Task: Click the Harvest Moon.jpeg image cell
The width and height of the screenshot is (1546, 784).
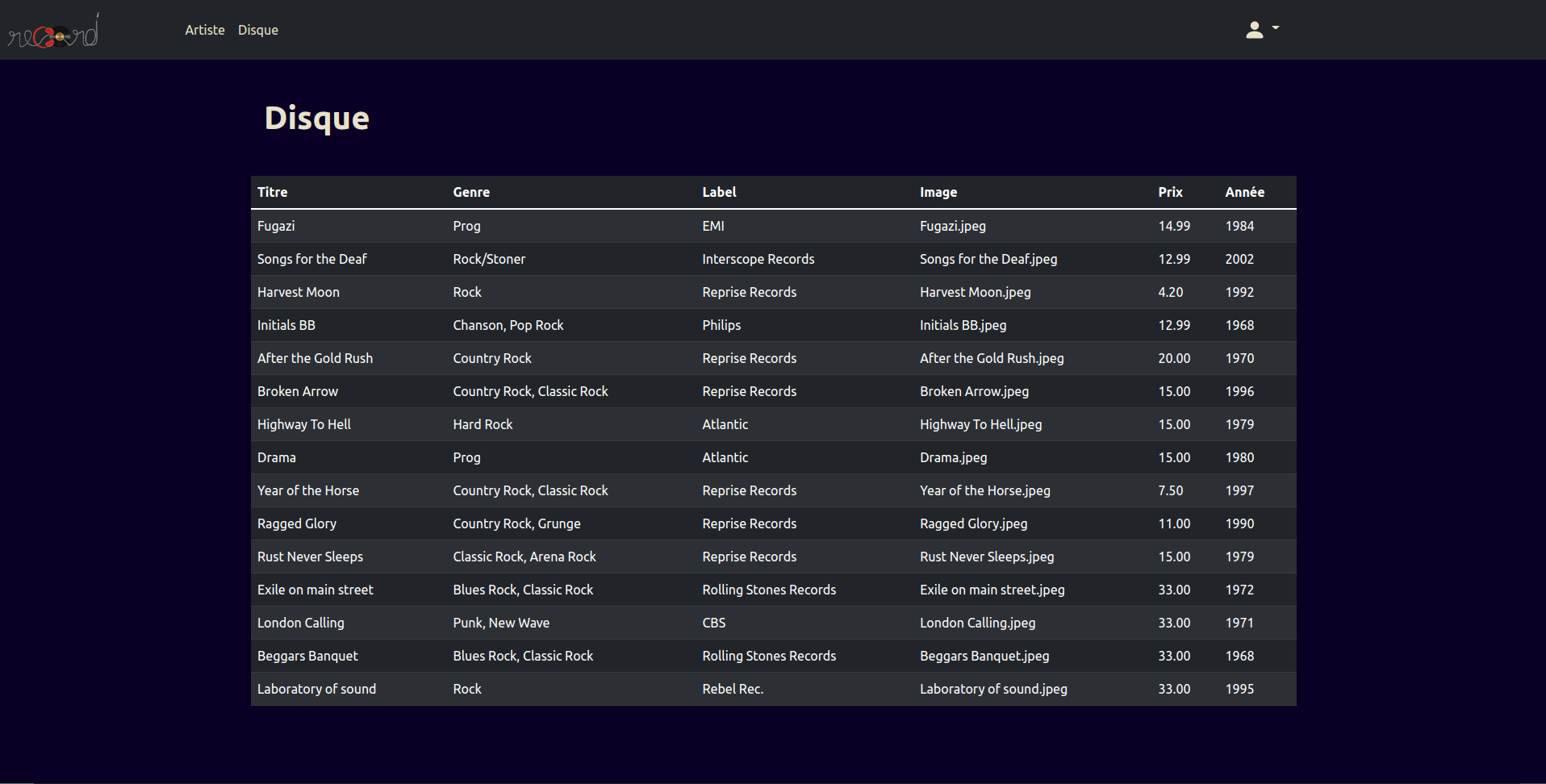Action: coord(976,292)
